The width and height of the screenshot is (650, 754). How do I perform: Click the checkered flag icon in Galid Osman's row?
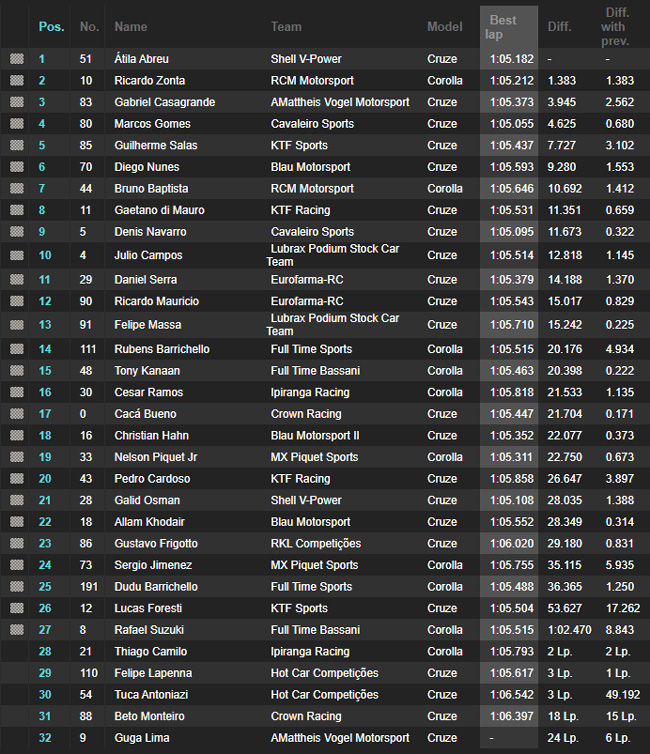(x=17, y=500)
